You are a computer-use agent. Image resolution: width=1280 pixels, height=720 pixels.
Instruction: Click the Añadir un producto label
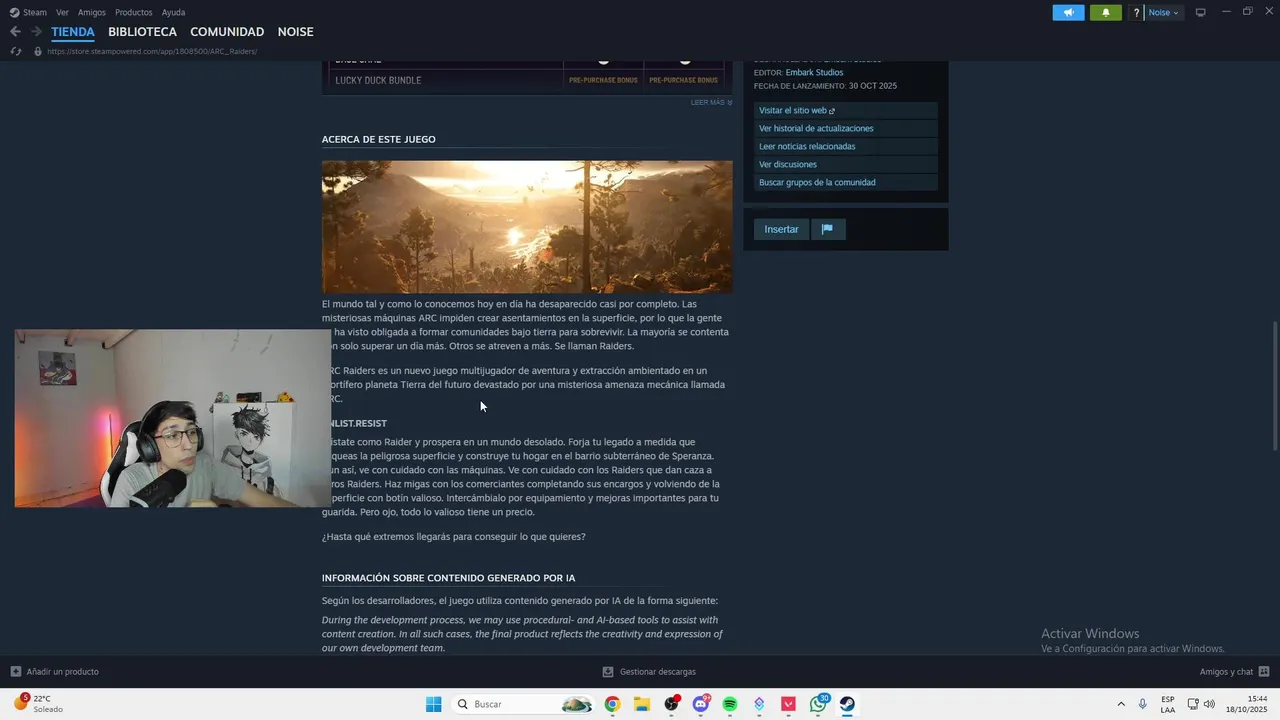tap(63, 672)
